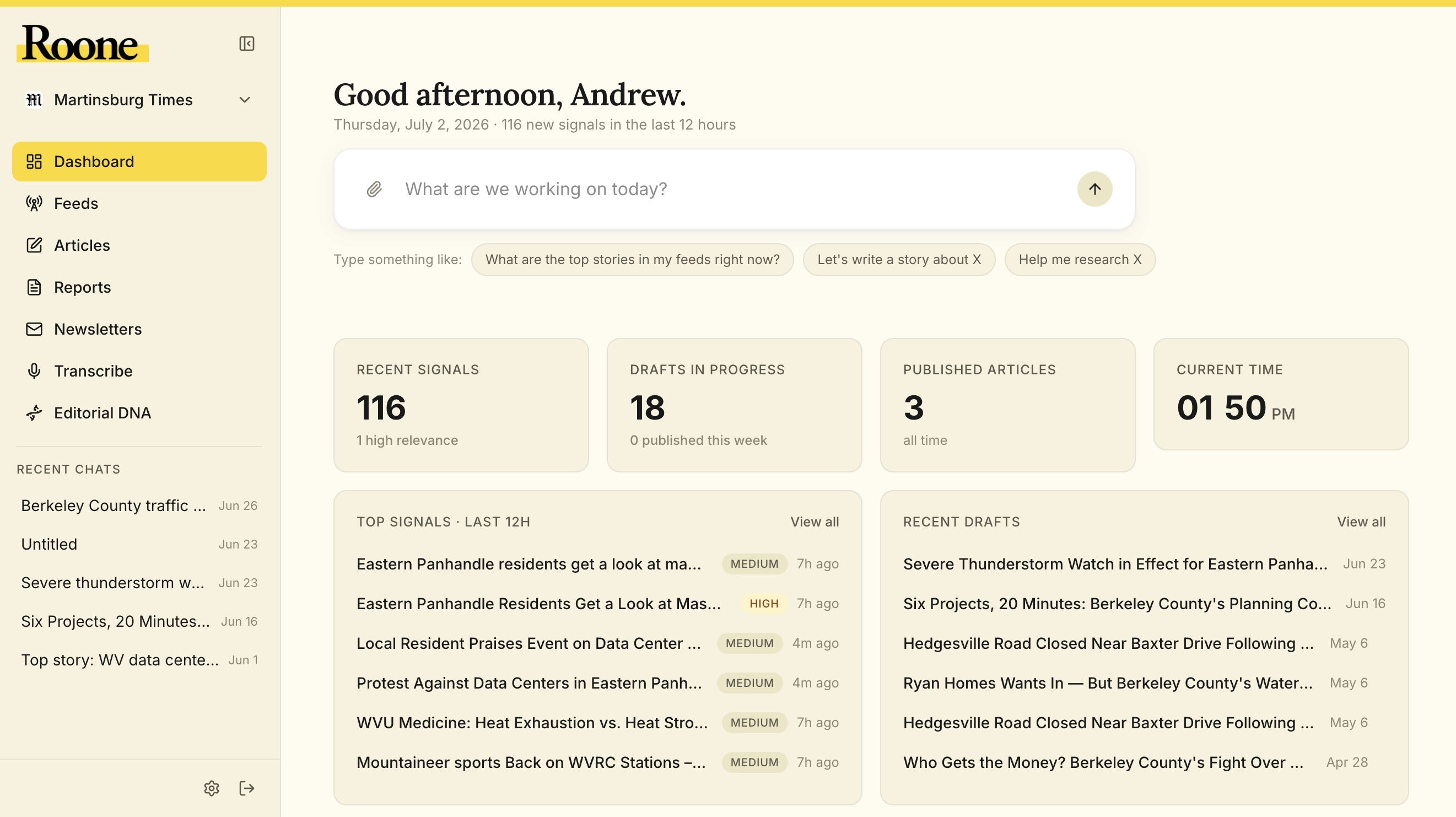1456x817 pixels.
Task: Click the Current Time card
Action: 1281,394
